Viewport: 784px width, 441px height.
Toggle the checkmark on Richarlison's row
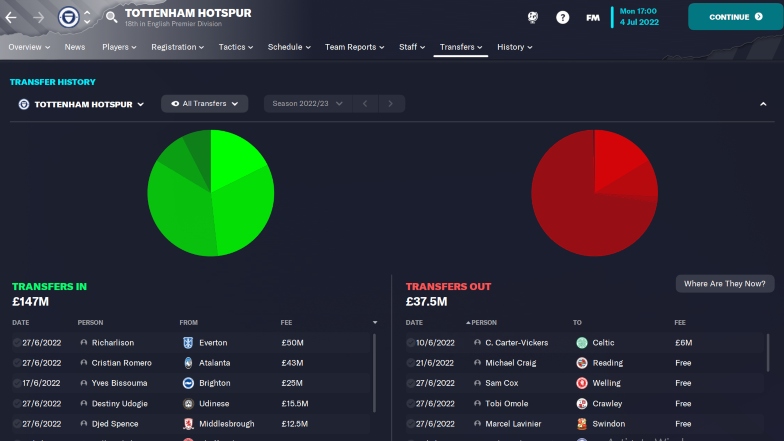tap(16, 342)
